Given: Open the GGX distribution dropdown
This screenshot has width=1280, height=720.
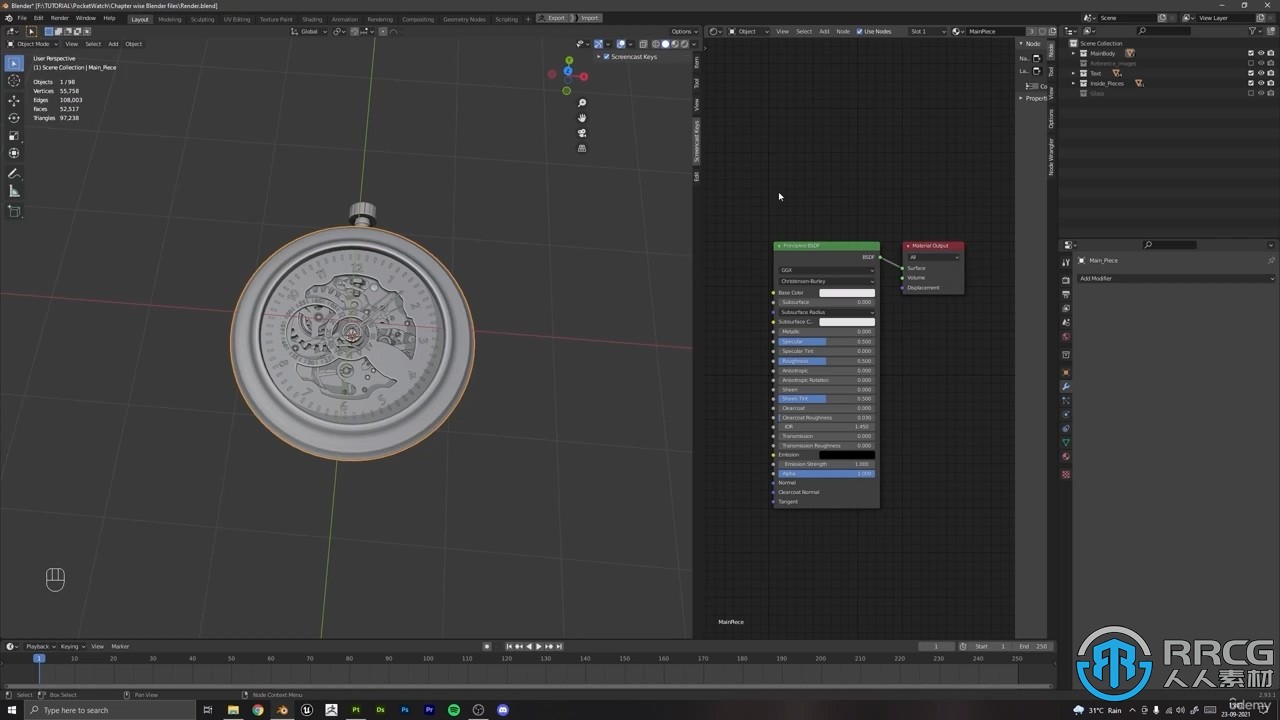Looking at the screenshot, I should pyautogui.click(x=826, y=270).
